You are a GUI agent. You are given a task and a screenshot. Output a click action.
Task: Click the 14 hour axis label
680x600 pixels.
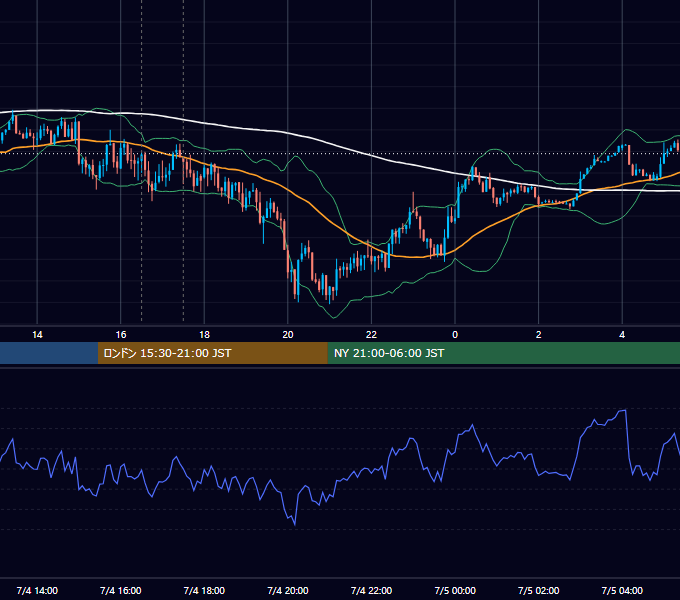click(x=37, y=335)
